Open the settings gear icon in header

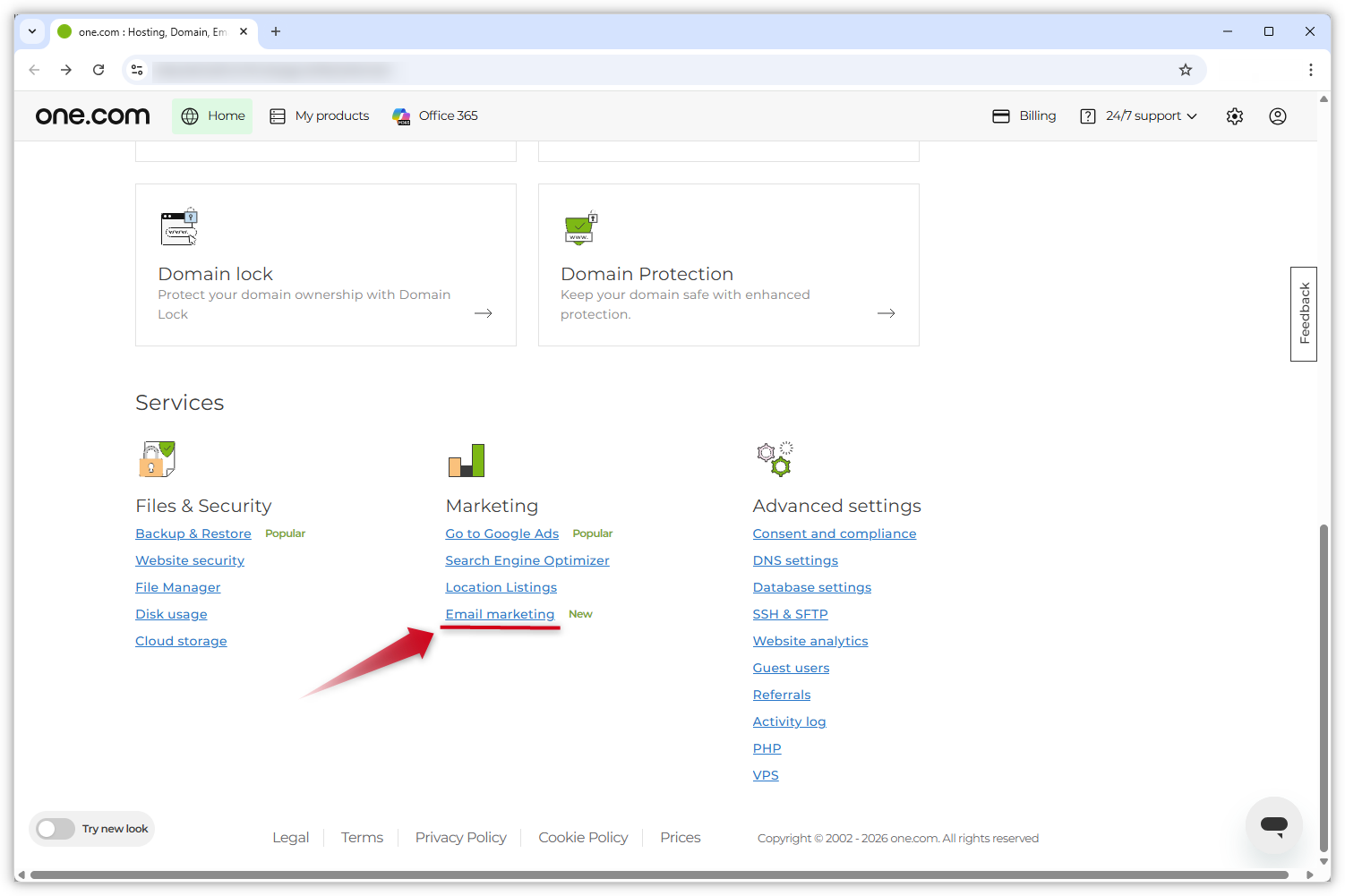tap(1235, 116)
